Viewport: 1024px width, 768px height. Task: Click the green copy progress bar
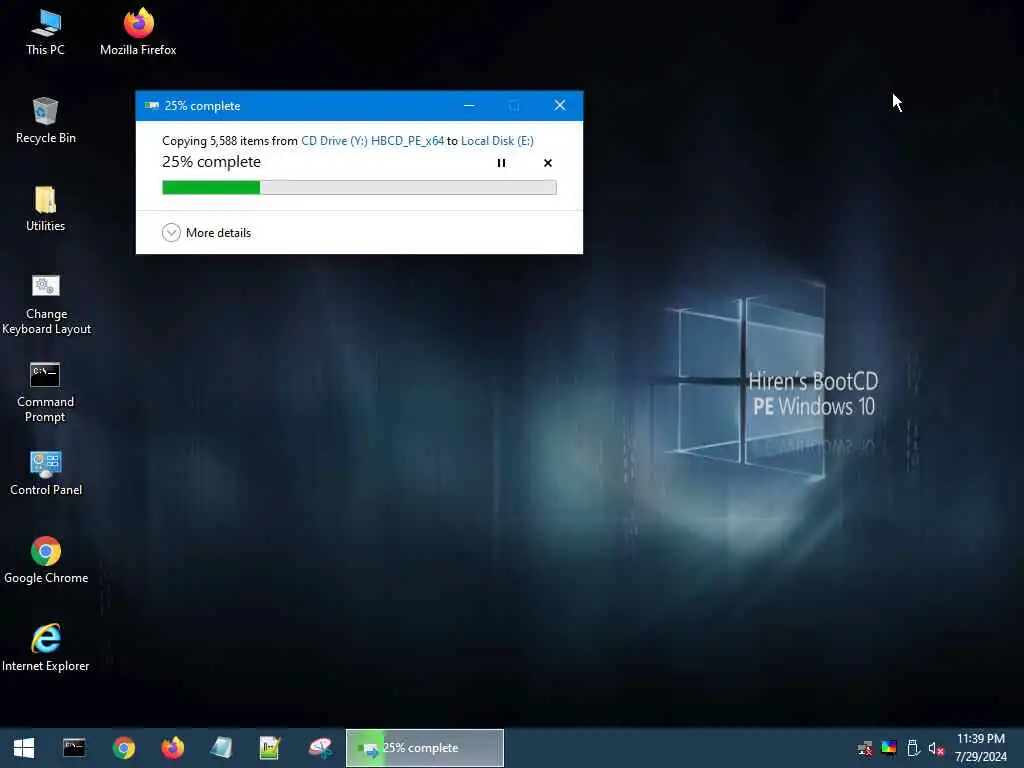359,187
